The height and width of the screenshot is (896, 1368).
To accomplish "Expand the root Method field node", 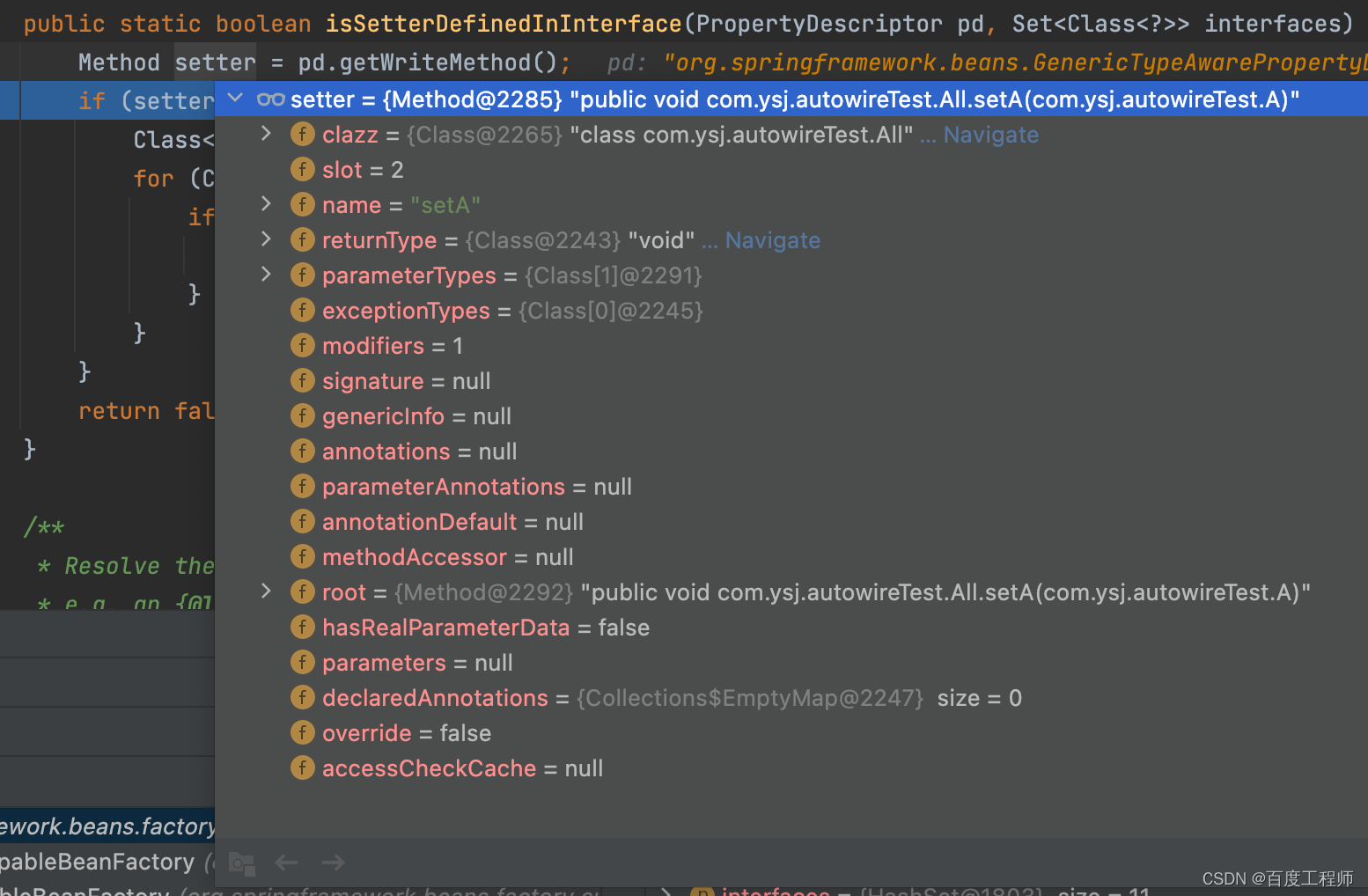I will [x=266, y=591].
